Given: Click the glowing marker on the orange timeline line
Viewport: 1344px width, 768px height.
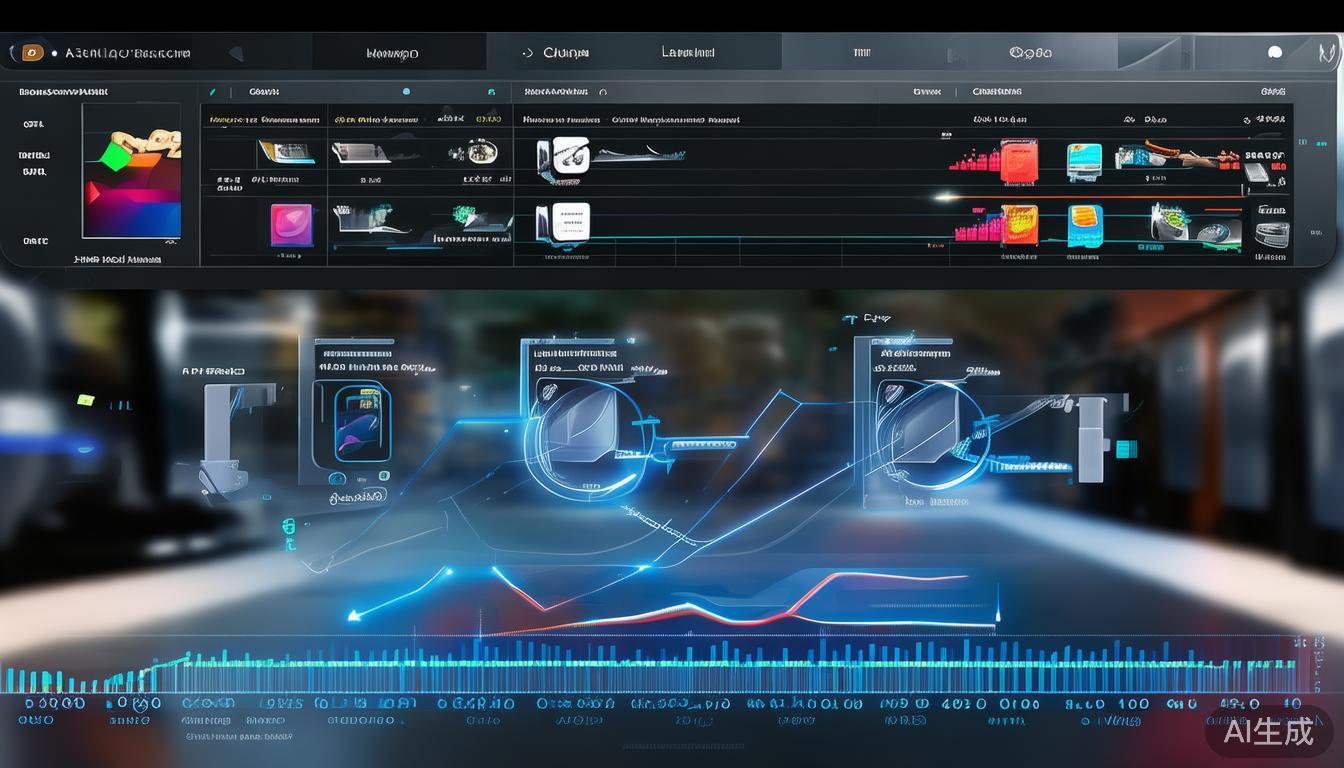Looking at the screenshot, I should [x=945, y=197].
